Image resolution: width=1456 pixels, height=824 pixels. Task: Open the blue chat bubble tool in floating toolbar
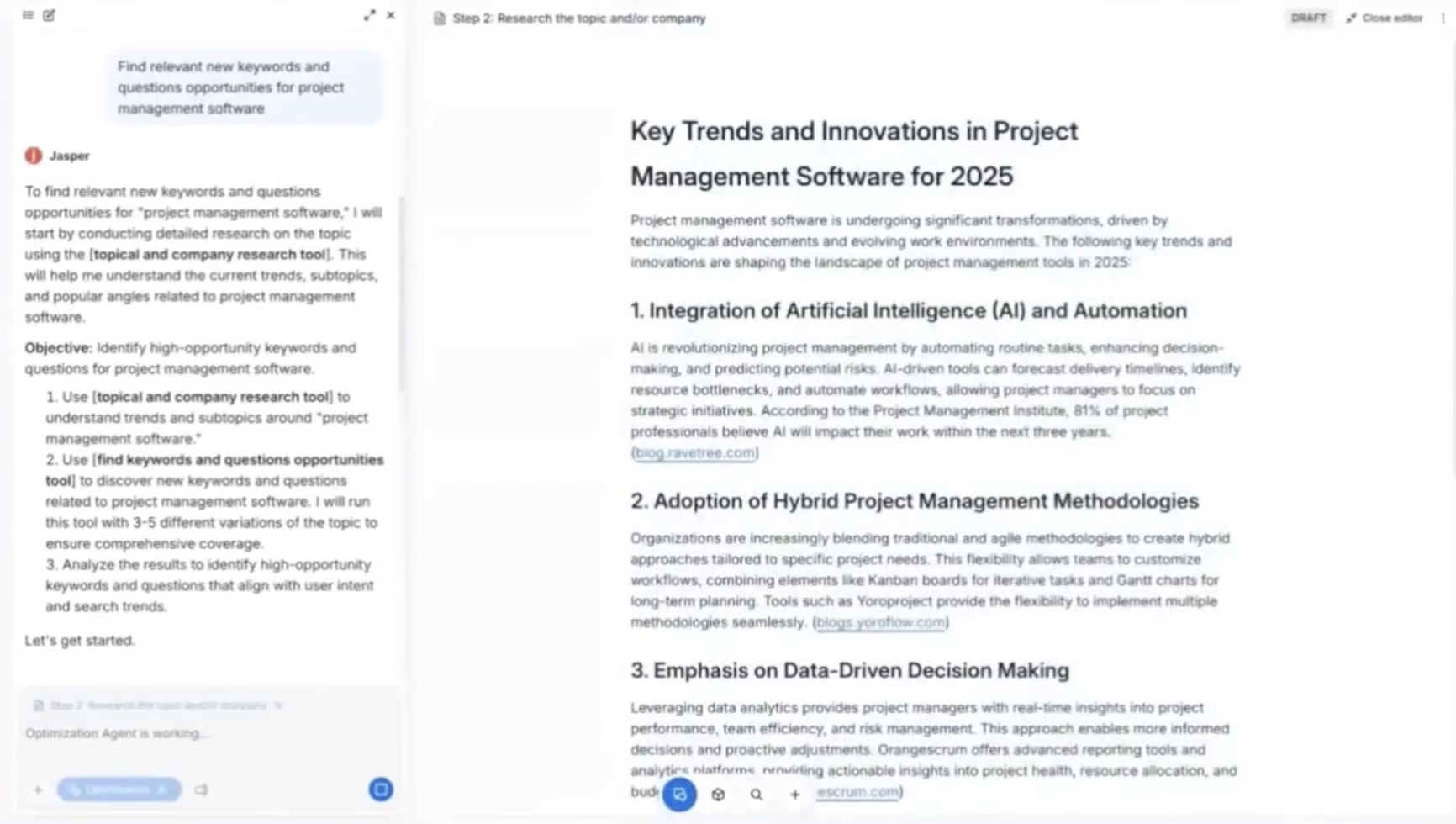[679, 794]
